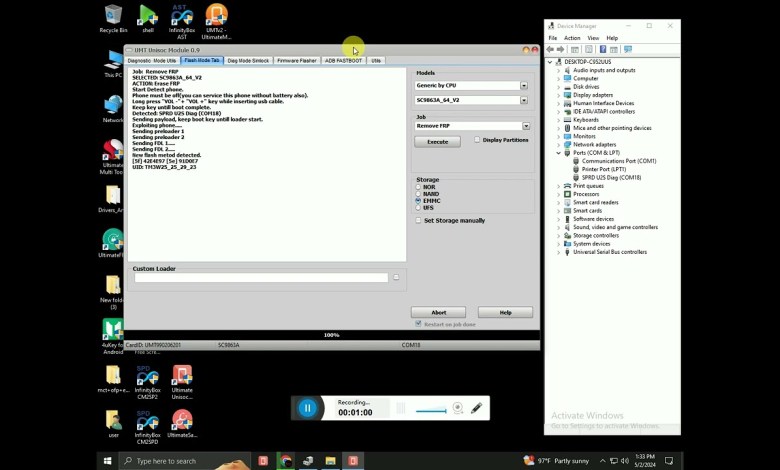The image size is (780, 470).
Task: Select UFS storage radio button
Action: 418,207
